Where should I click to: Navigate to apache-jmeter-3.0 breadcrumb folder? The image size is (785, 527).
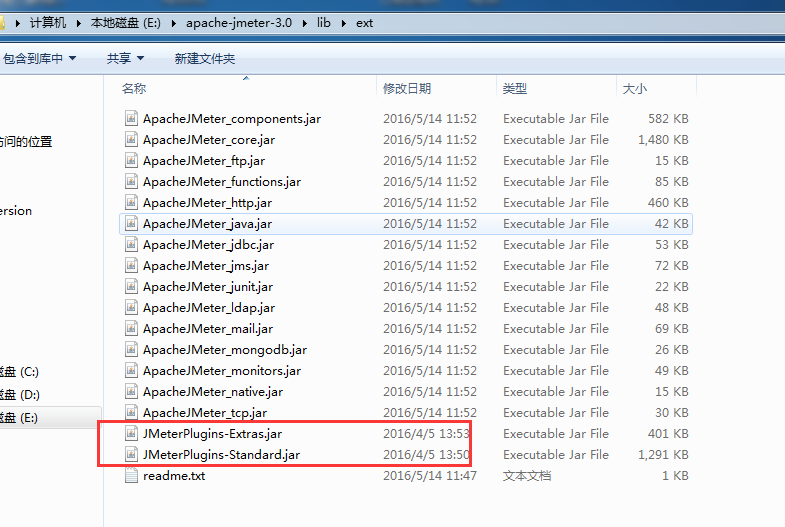[x=239, y=23]
